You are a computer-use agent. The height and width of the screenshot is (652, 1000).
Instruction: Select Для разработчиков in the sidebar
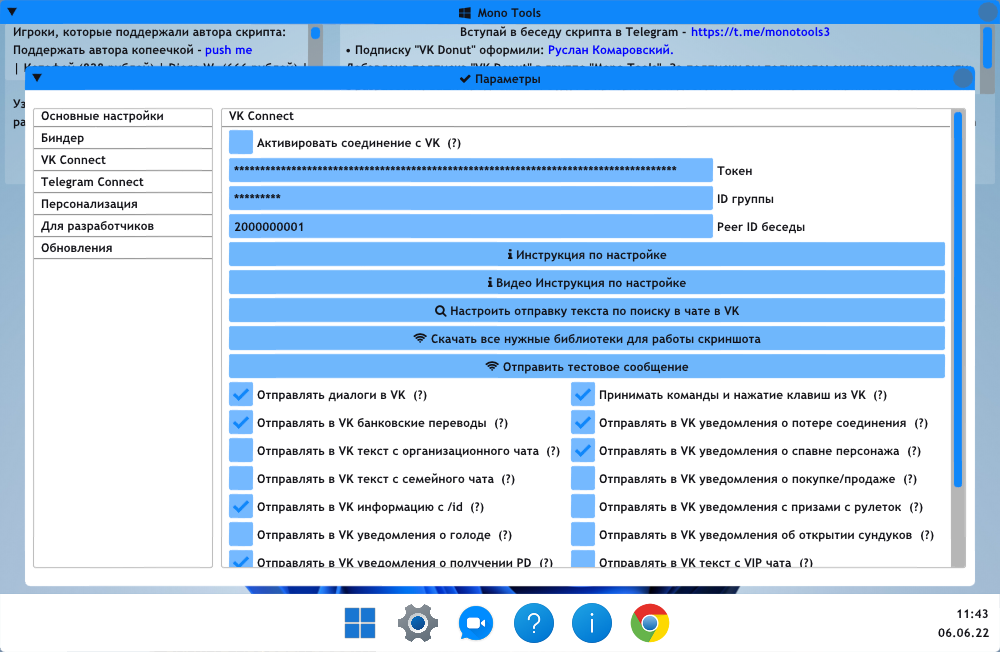pos(122,226)
